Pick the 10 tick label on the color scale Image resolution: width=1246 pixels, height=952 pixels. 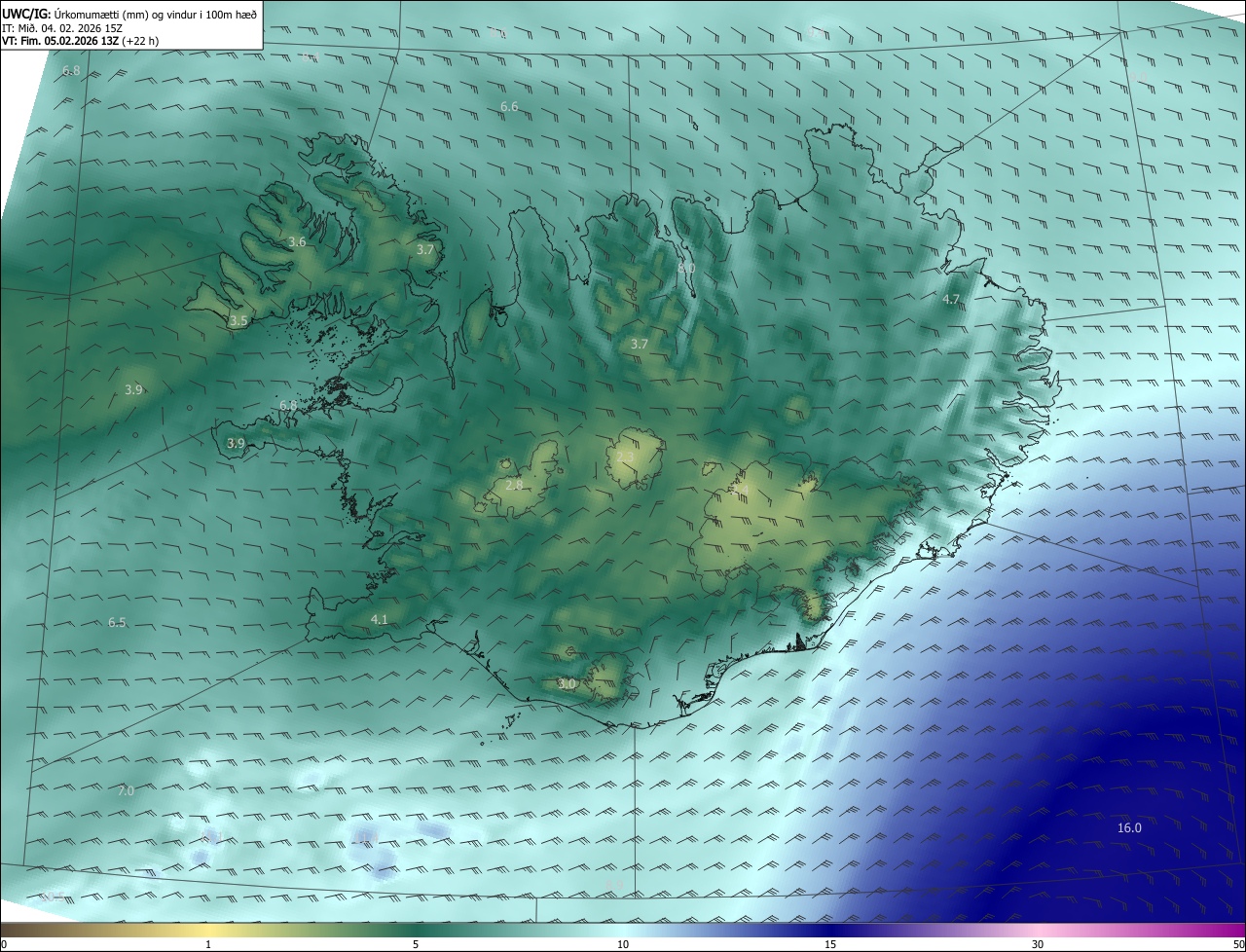click(x=623, y=944)
